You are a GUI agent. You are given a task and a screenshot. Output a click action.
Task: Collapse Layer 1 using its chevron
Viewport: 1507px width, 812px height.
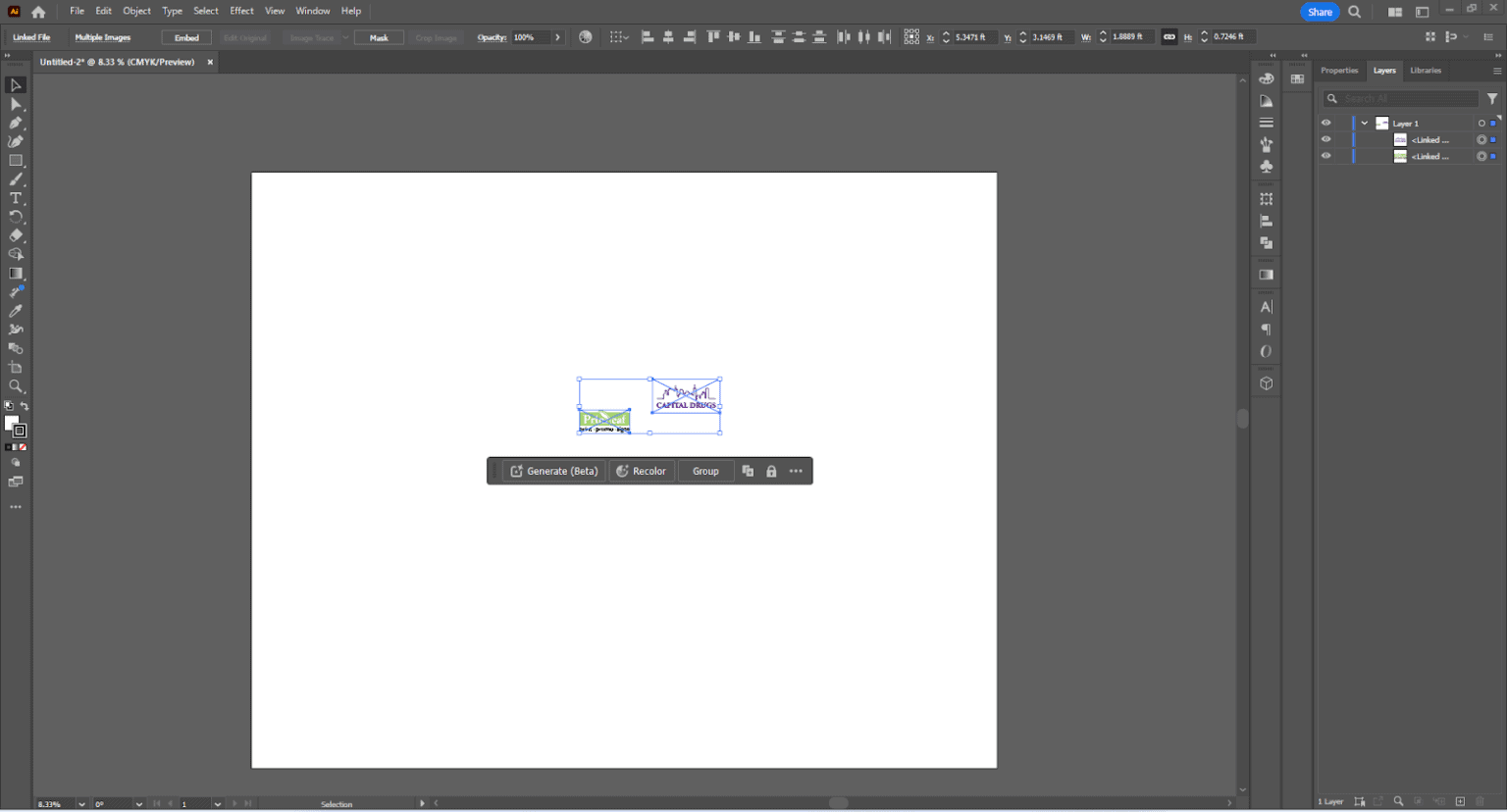tap(1363, 122)
